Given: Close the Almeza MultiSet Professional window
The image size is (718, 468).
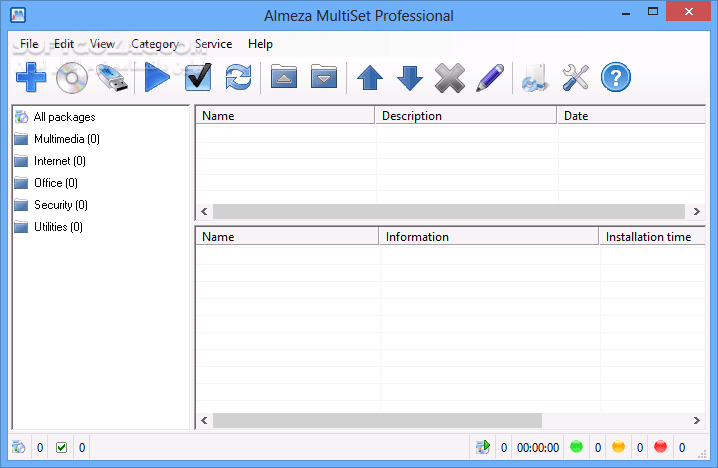Looking at the screenshot, I should point(688,11).
